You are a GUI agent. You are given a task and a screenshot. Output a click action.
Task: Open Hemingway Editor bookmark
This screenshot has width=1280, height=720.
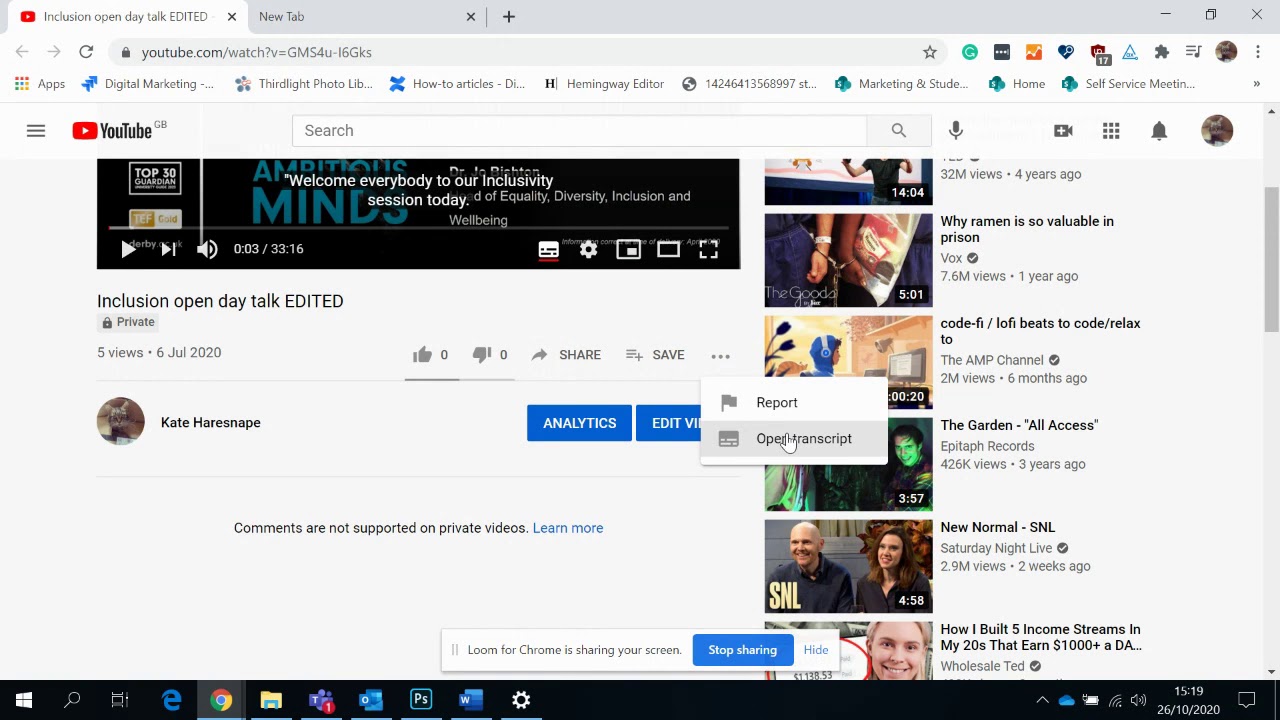click(604, 84)
